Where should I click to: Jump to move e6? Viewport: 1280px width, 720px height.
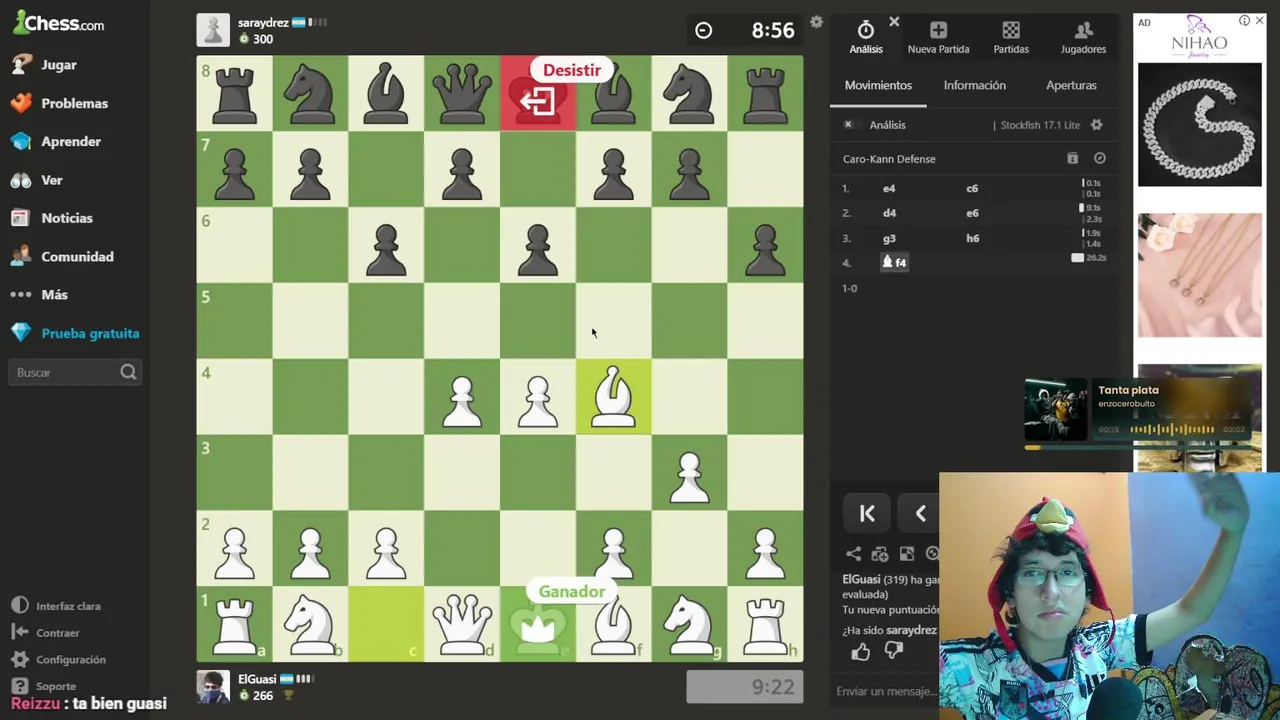point(972,213)
